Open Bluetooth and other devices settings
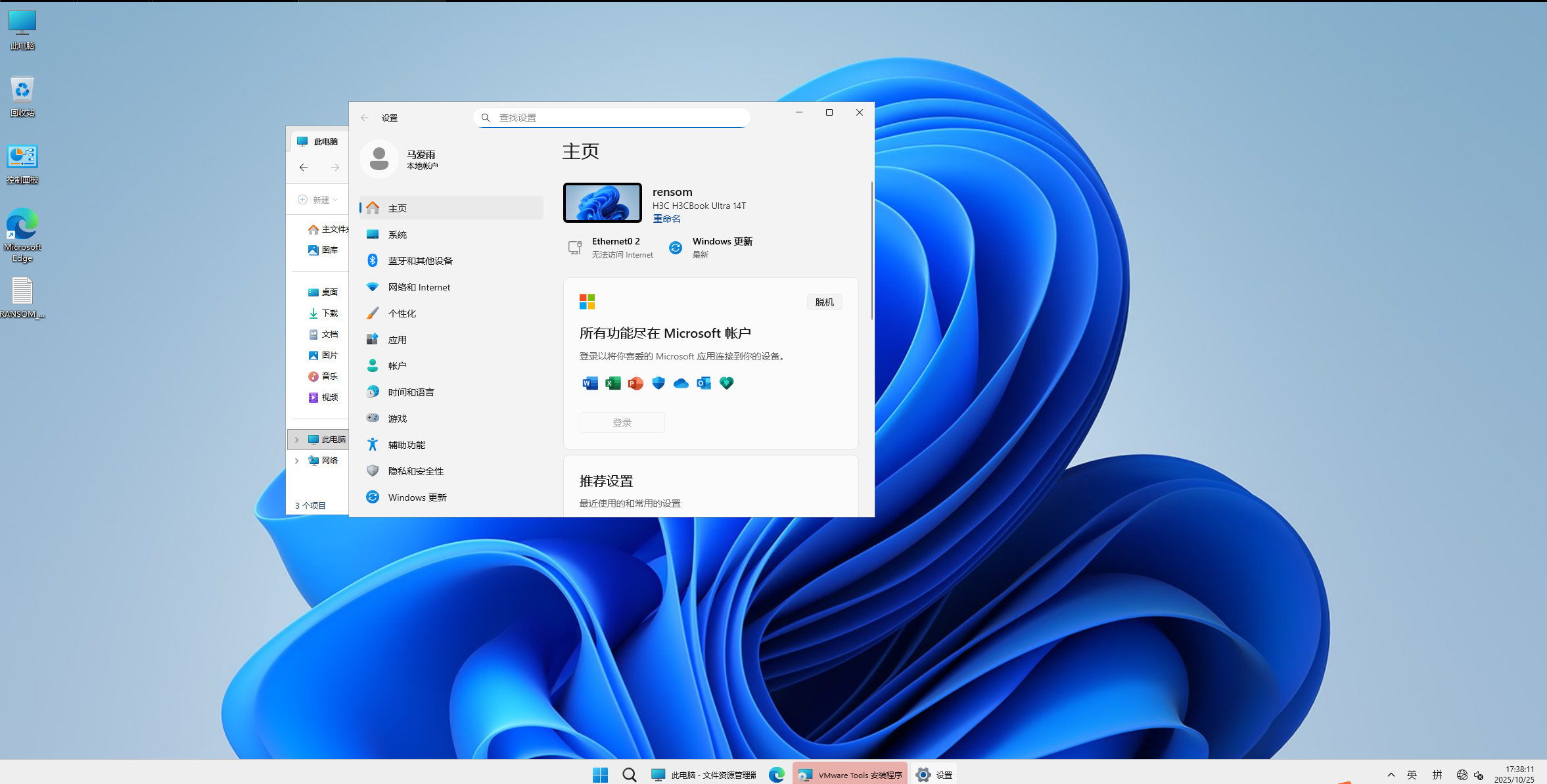This screenshot has height=784, width=1547. pyautogui.click(x=420, y=261)
